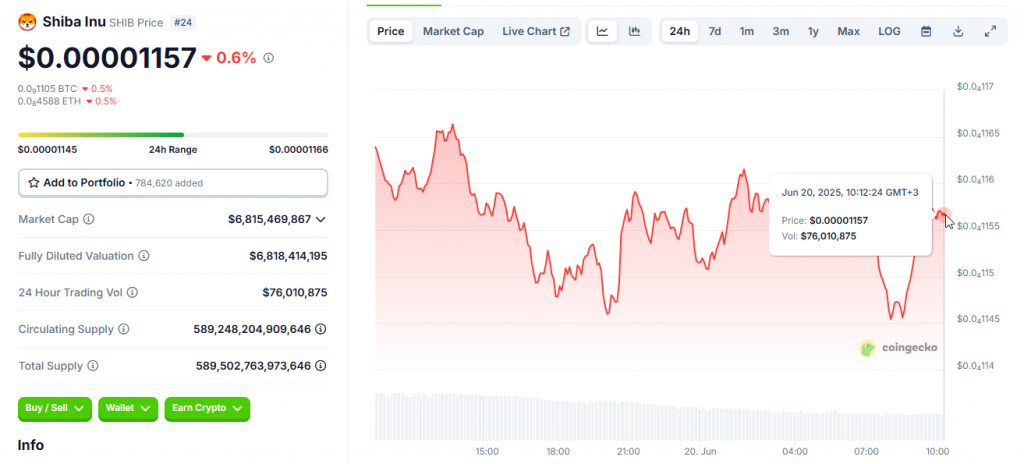This screenshot has height=464, width=1024.
Task: Show Circulating Supply label info icon
Action: click(123, 329)
